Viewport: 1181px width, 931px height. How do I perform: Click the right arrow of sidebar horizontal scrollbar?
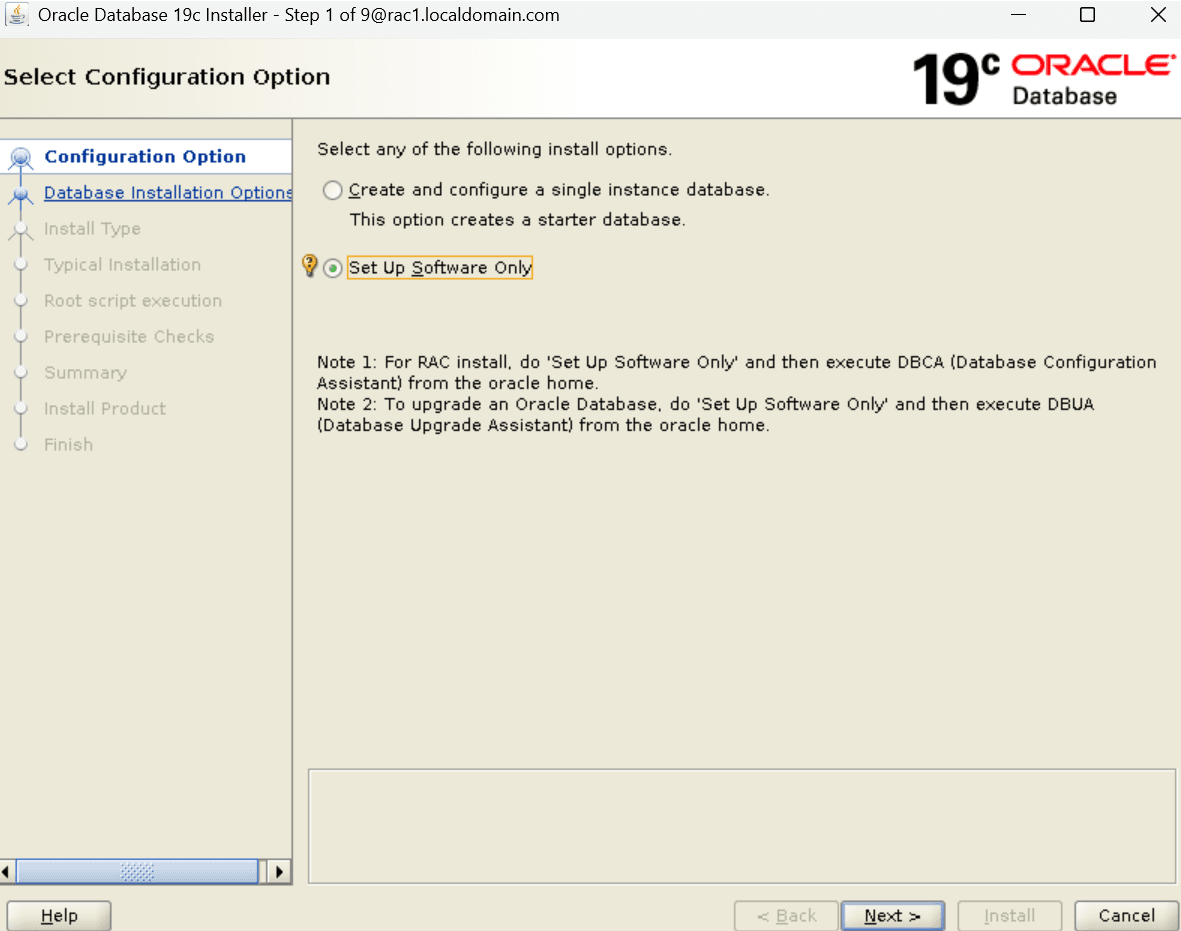(279, 871)
